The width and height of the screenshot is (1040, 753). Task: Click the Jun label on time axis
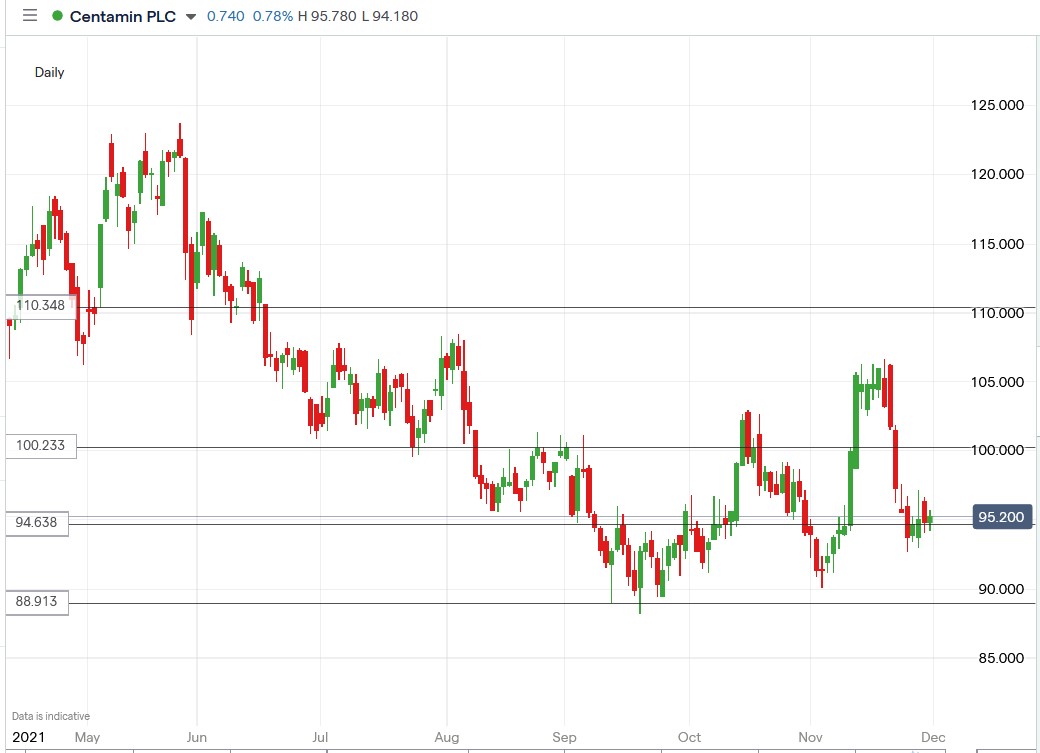pyautogui.click(x=196, y=737)
